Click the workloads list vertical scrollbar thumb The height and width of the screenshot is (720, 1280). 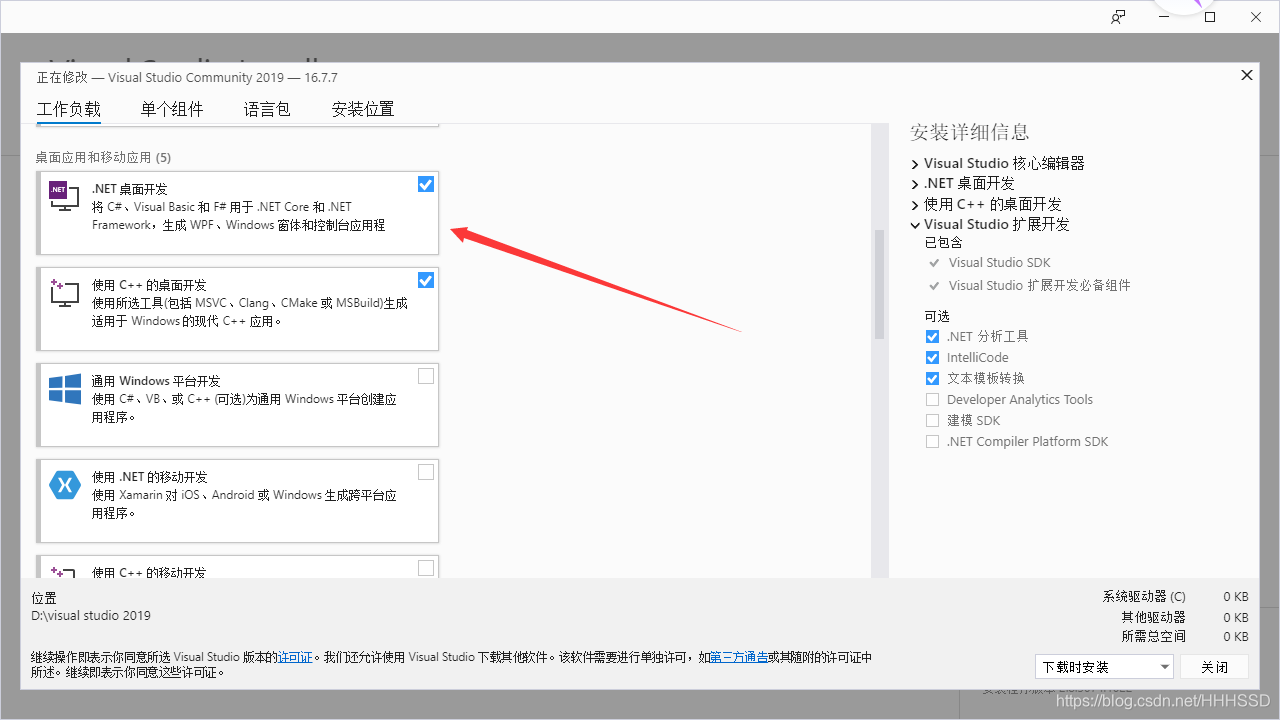880,285
